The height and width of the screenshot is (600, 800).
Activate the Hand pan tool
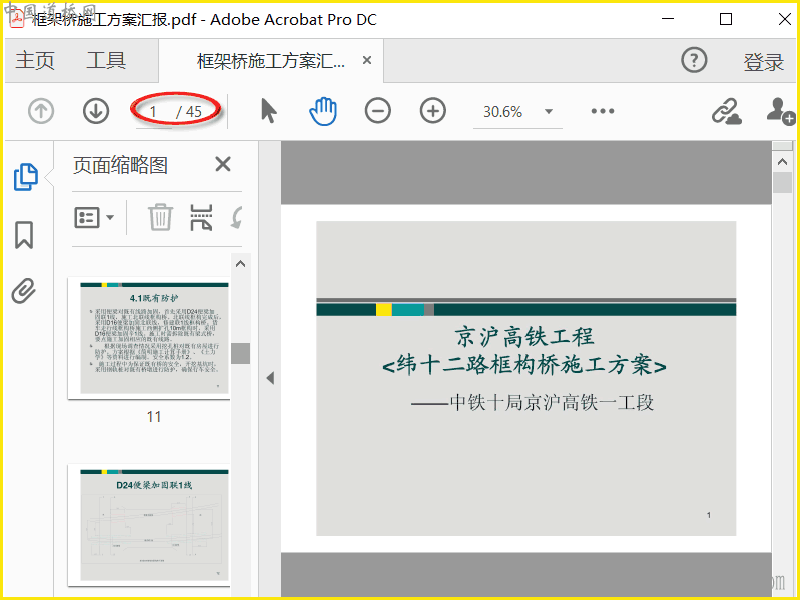pyautogui.click(x=323, y=112)
